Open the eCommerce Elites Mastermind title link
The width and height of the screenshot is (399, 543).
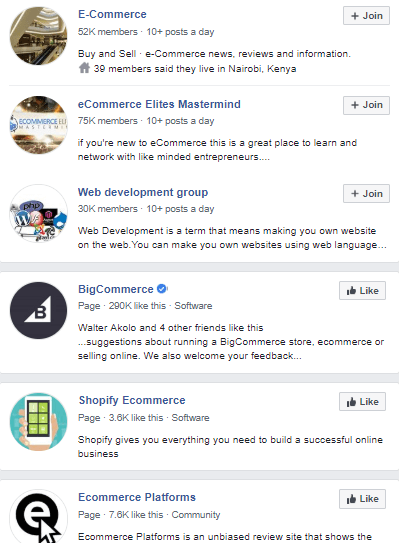(159, 104)
